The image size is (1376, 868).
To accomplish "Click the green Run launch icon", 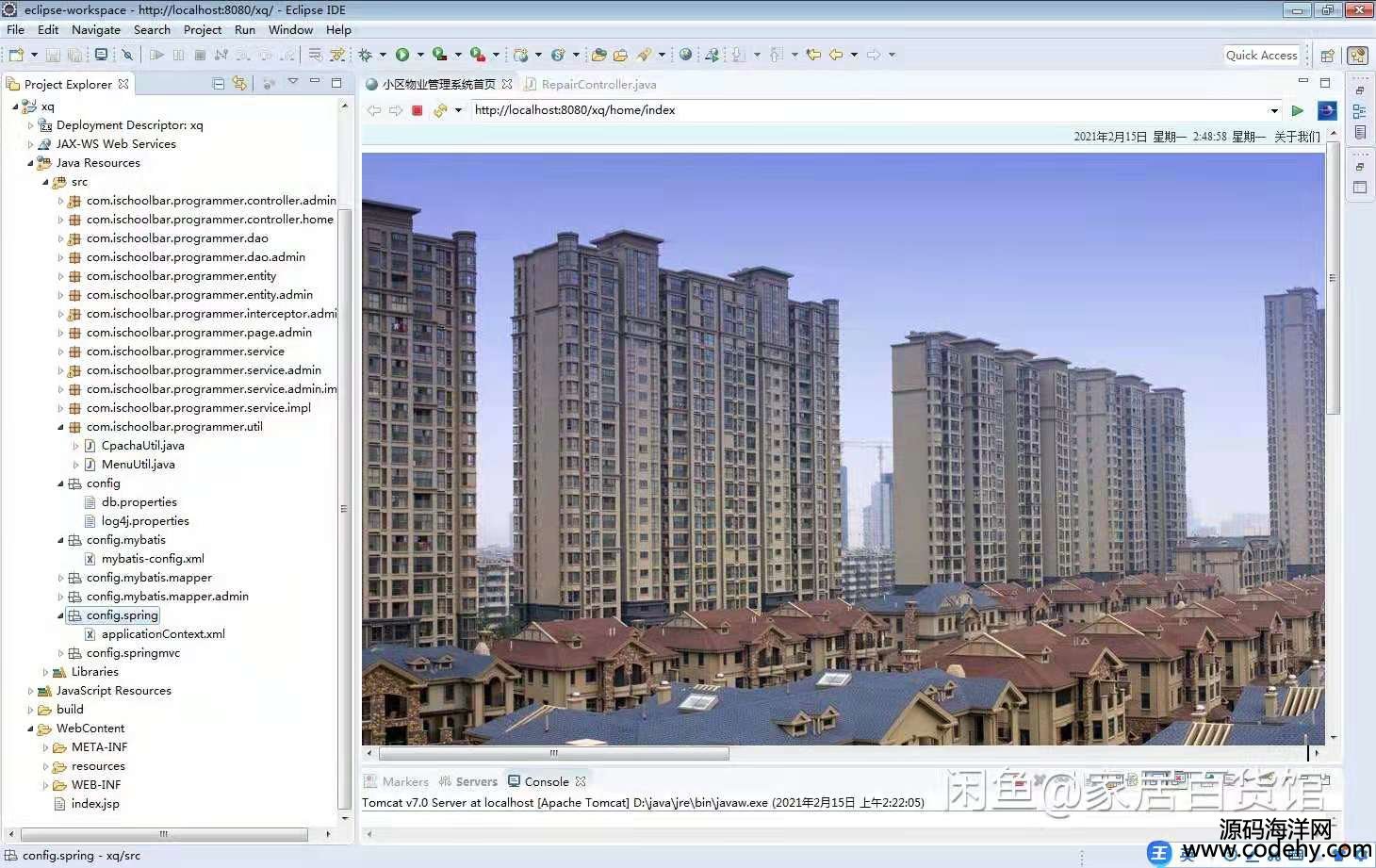I will pyautogui.click(x=402, y=55).
